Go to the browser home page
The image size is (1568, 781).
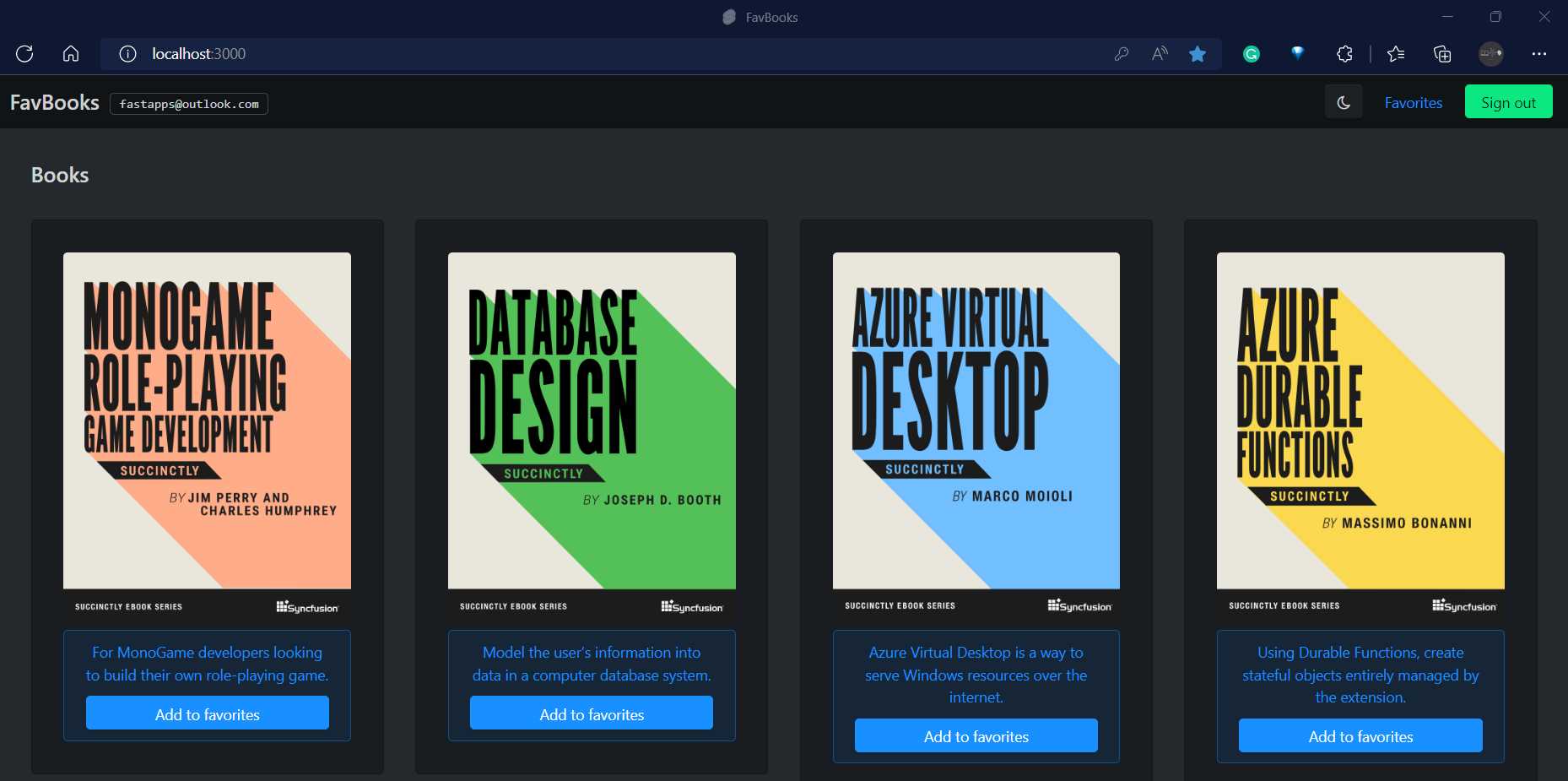[70, 53]
